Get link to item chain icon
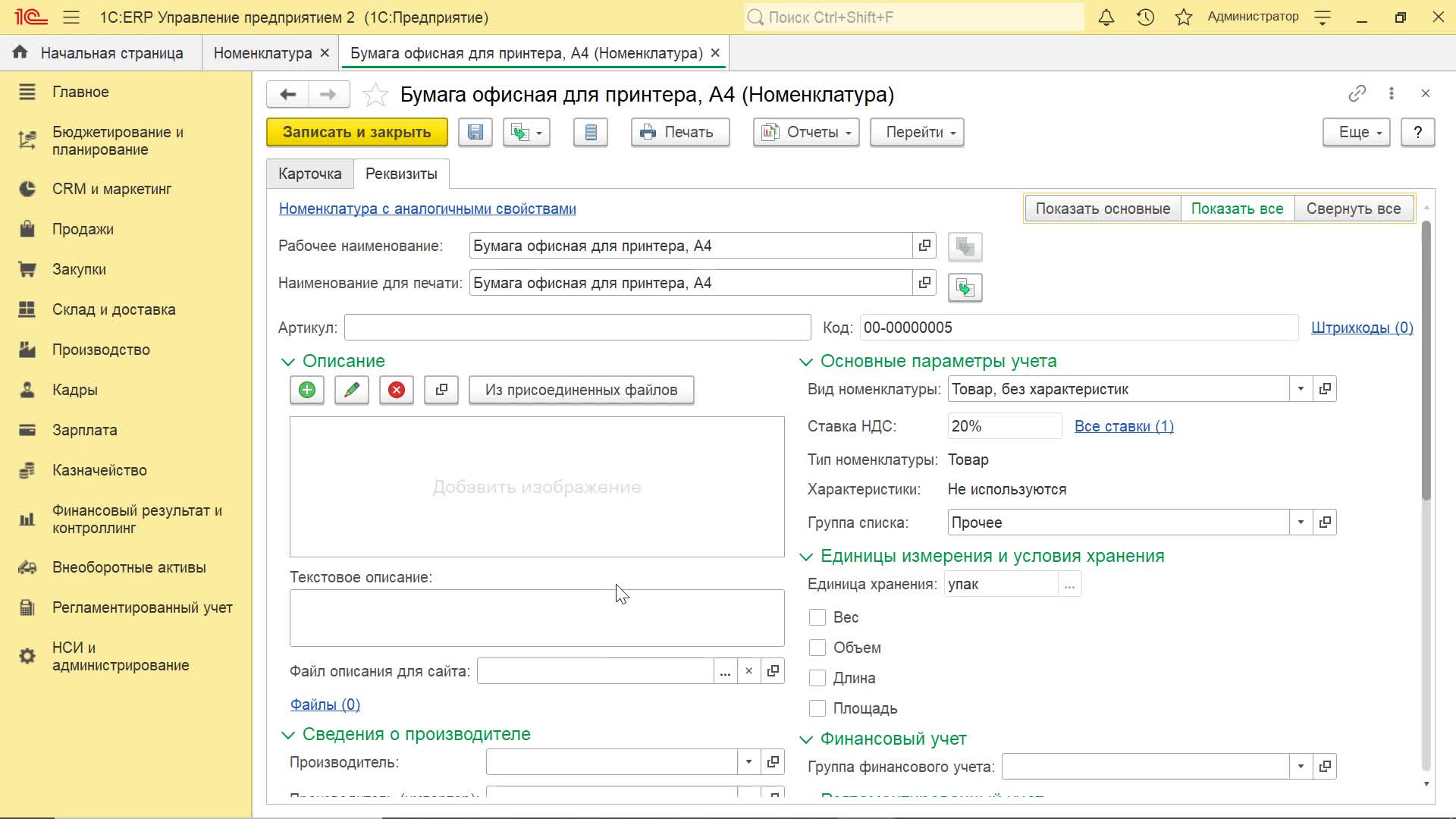This screenshot has width=1456, height=819. tap(1357, 93)
